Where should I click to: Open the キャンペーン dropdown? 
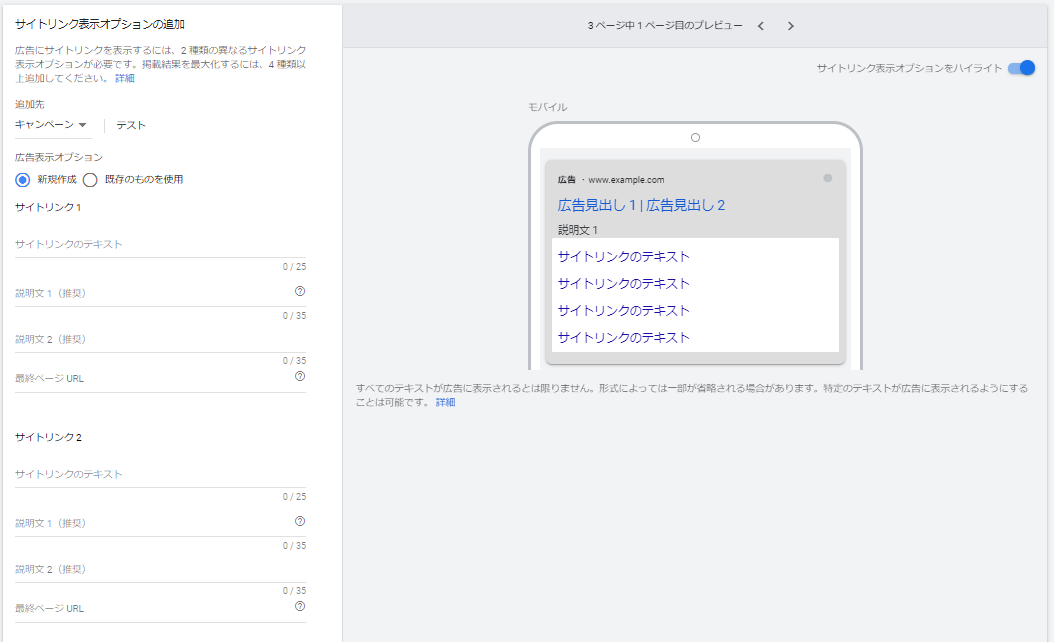(52, 125)
